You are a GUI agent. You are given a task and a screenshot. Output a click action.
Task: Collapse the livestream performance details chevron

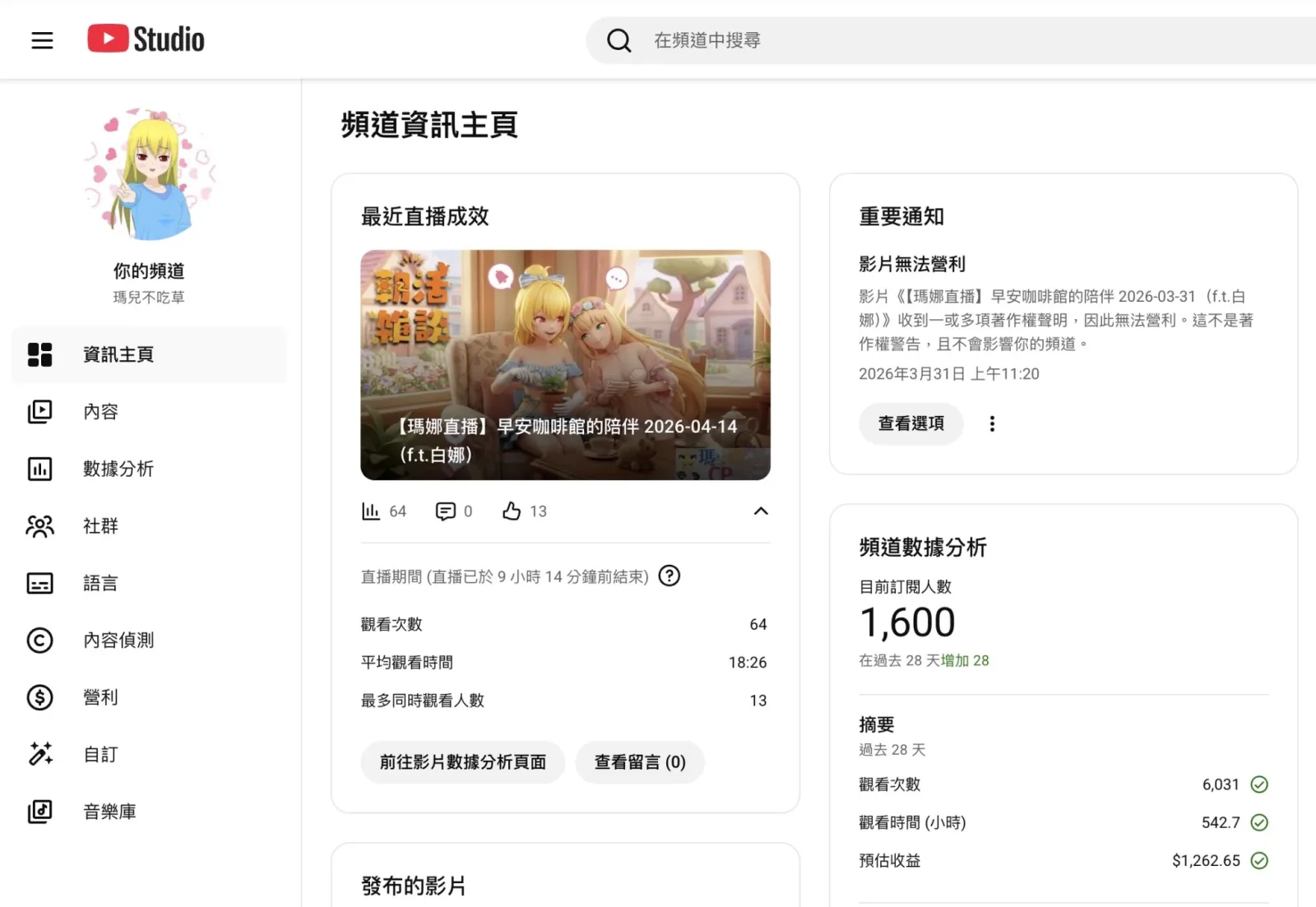761,511
